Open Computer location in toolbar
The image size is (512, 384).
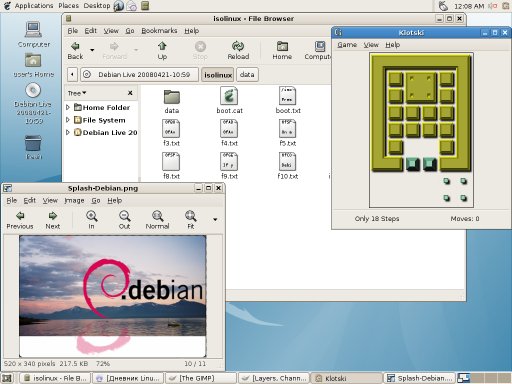coord(317,50)
